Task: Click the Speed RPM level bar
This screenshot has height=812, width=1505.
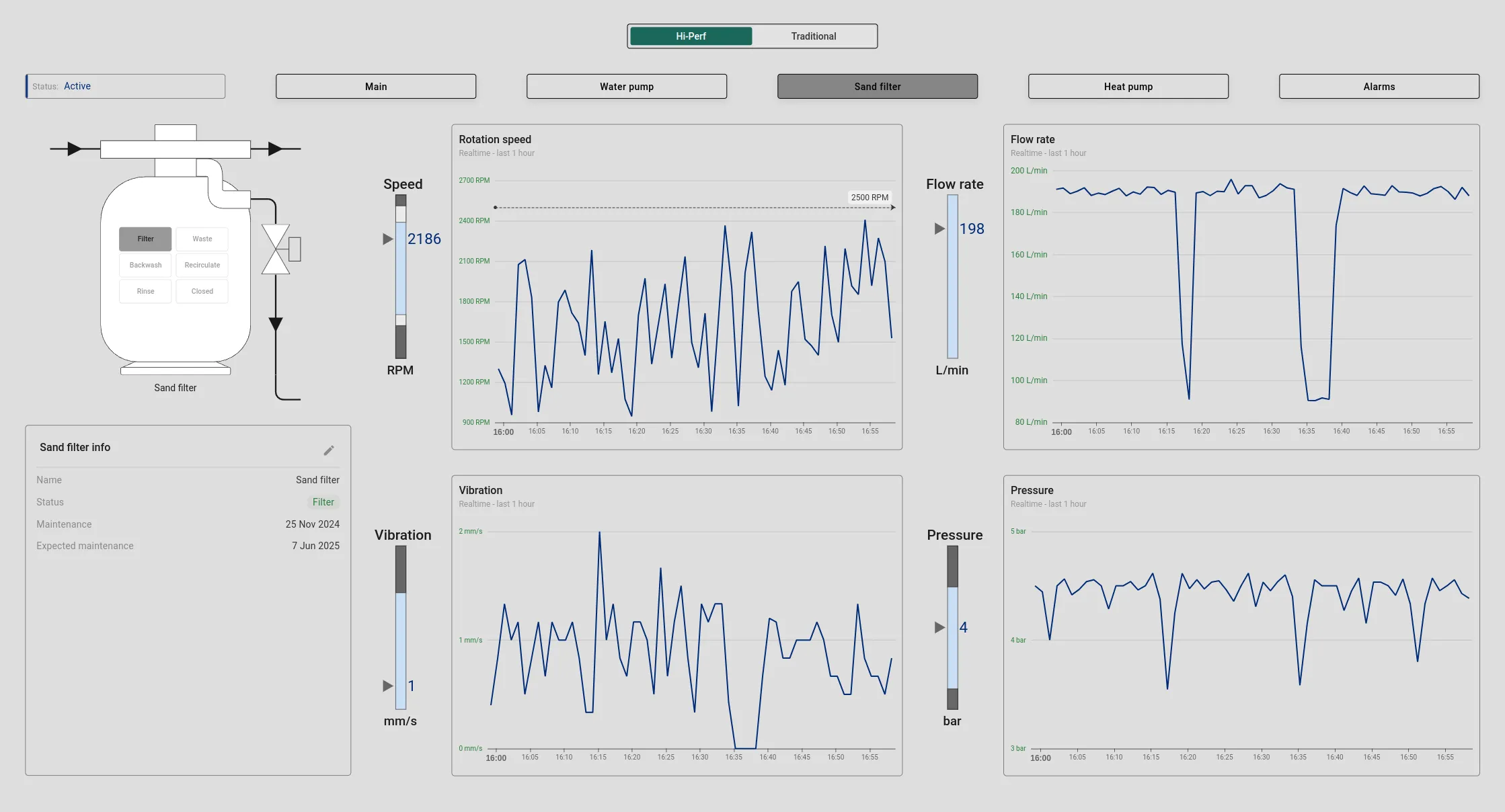Action: click(x=401, y=276)
